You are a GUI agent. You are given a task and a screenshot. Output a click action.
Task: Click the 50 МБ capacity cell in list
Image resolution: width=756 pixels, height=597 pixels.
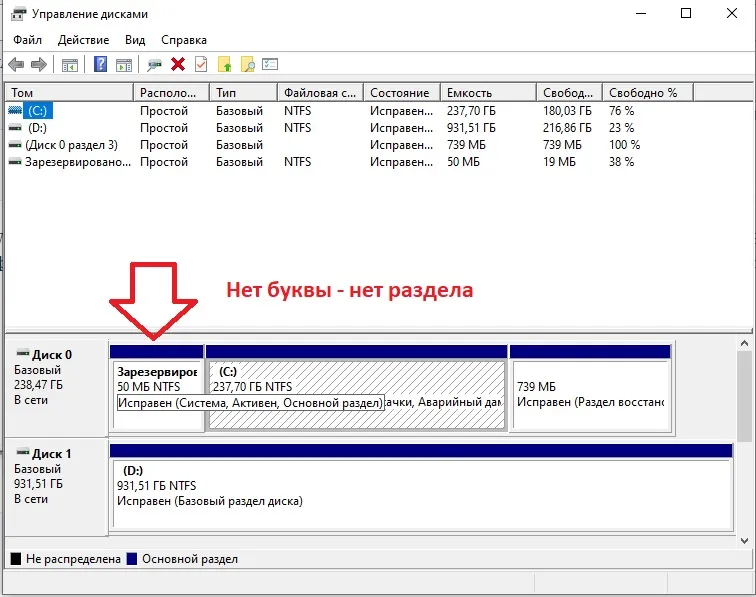(x=463, y=162)
